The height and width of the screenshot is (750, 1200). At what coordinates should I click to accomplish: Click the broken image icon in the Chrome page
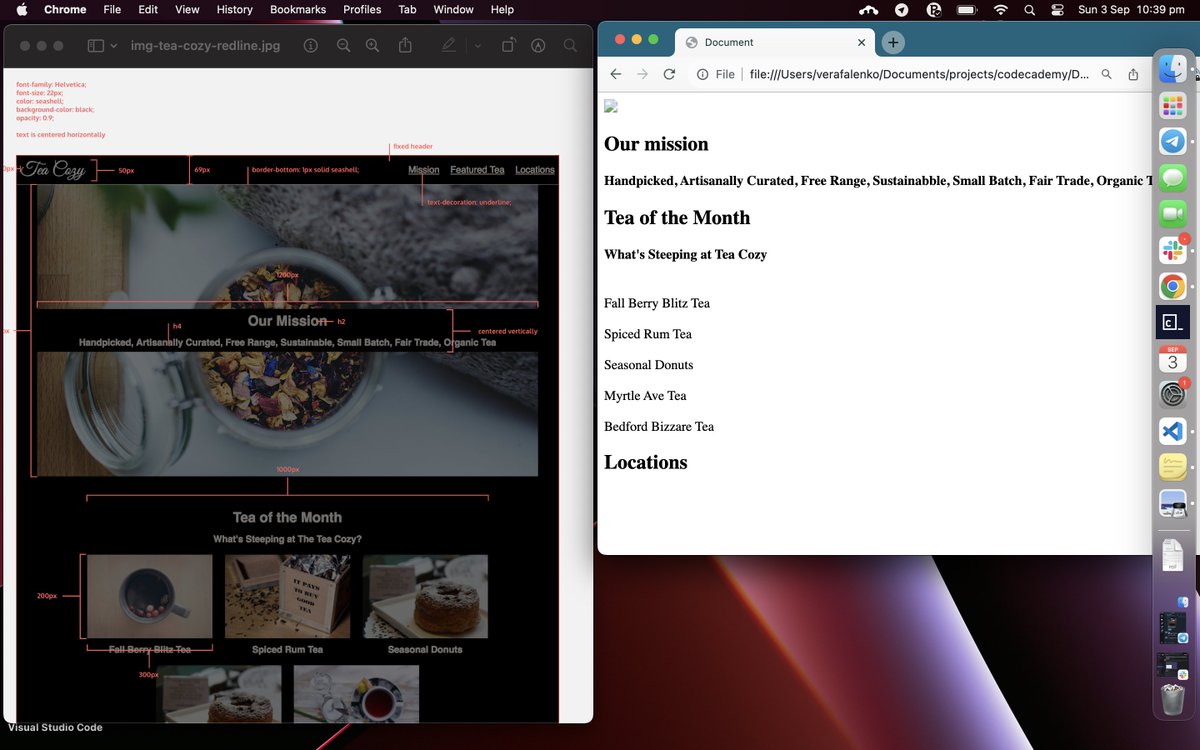611,107
